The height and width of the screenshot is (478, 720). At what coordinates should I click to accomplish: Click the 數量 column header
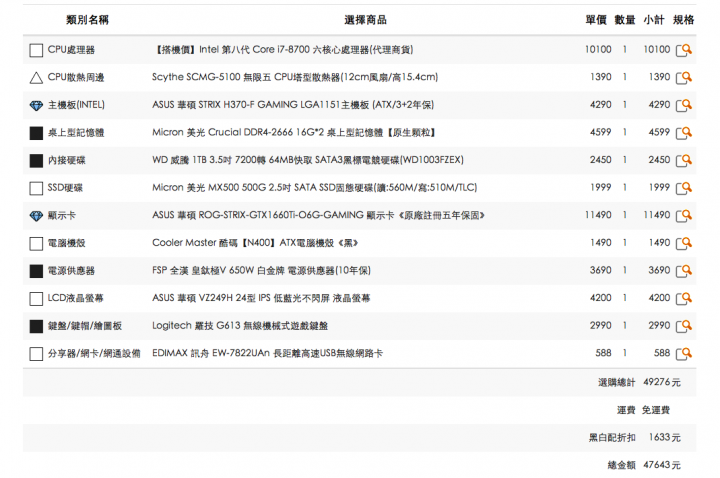[x=625, y=20]
